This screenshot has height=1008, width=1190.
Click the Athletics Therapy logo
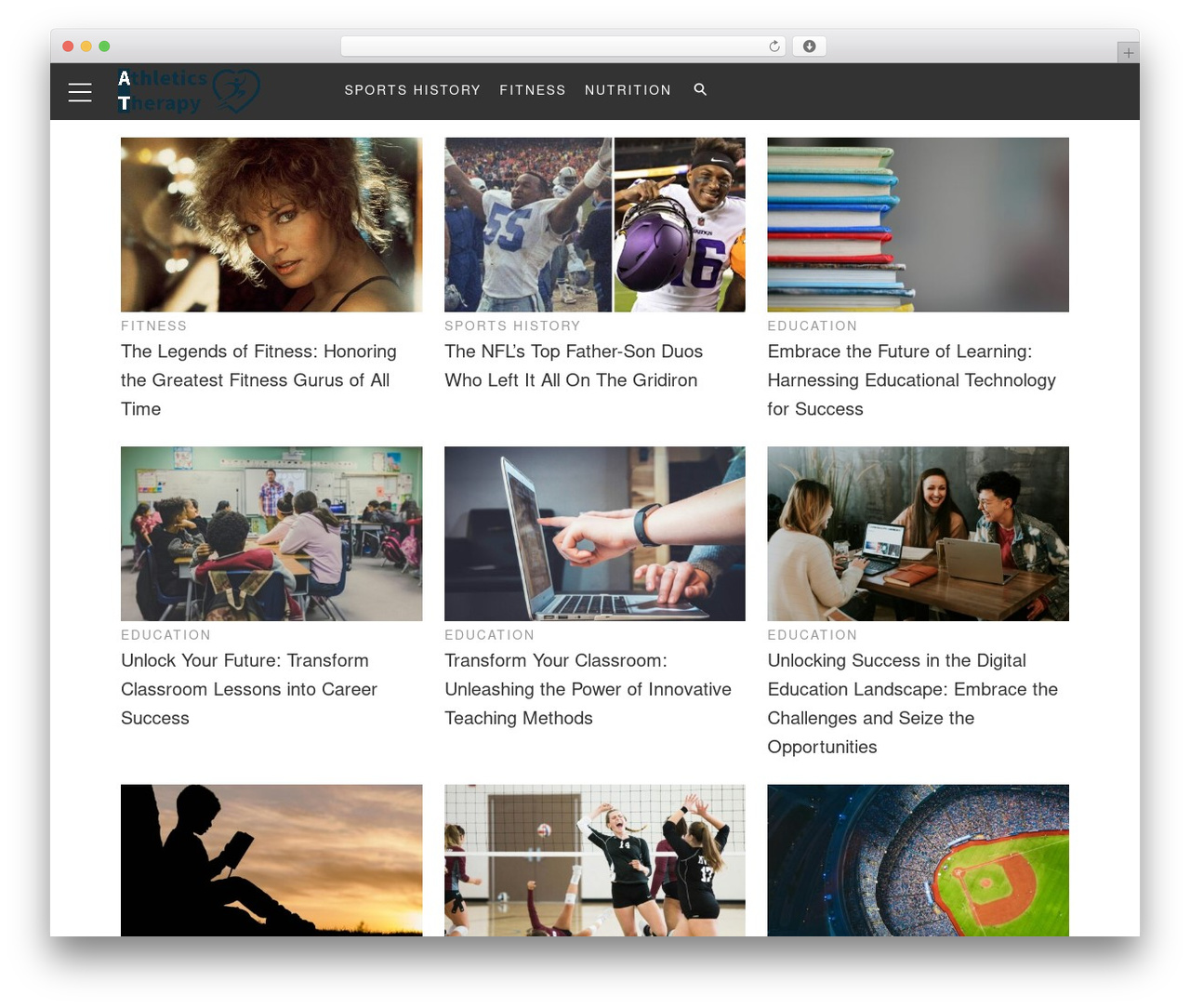point(189,91)
